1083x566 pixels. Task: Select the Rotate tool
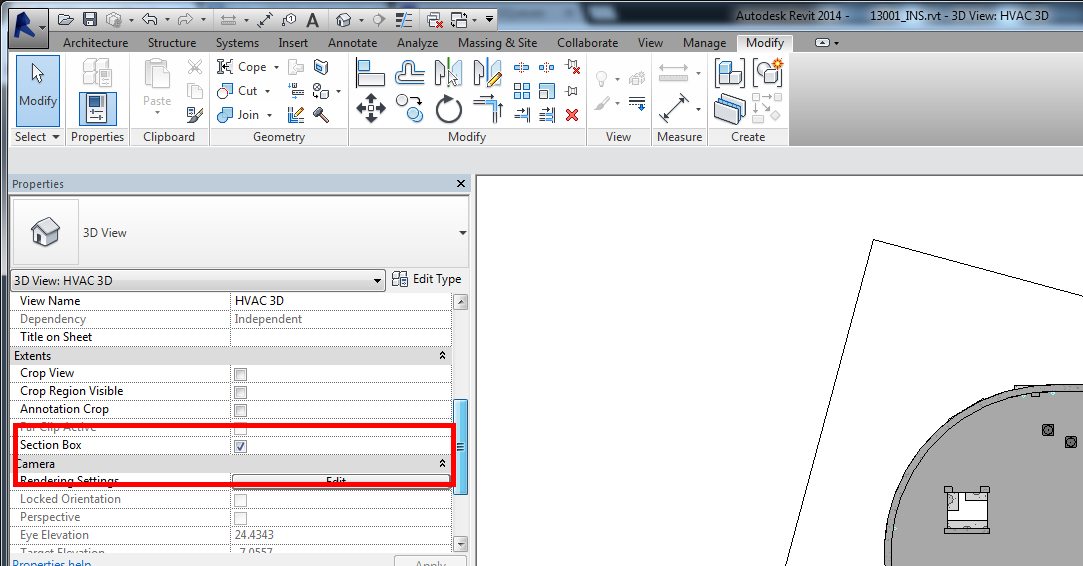coord(448,109)
